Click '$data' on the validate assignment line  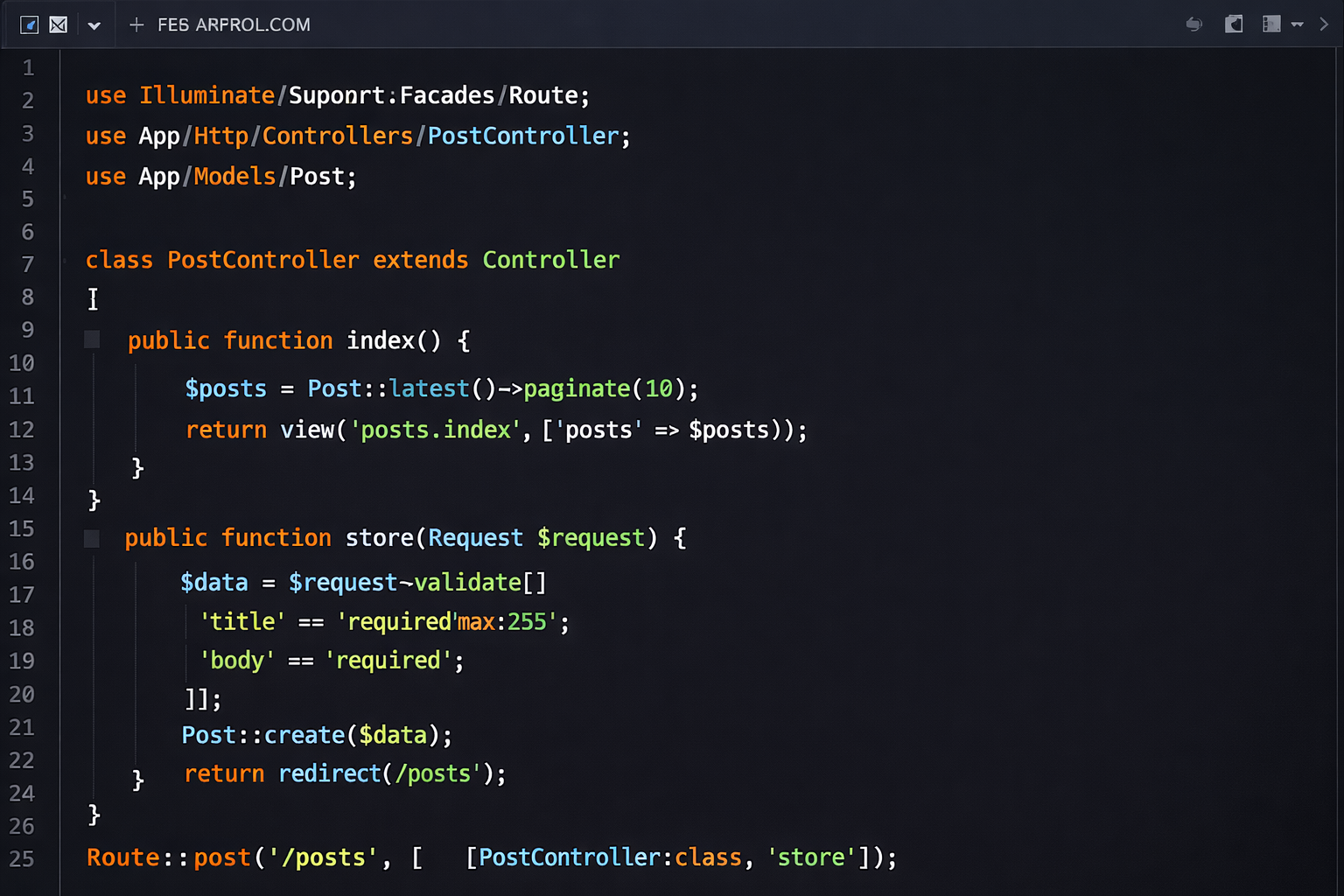pos(214,583)
